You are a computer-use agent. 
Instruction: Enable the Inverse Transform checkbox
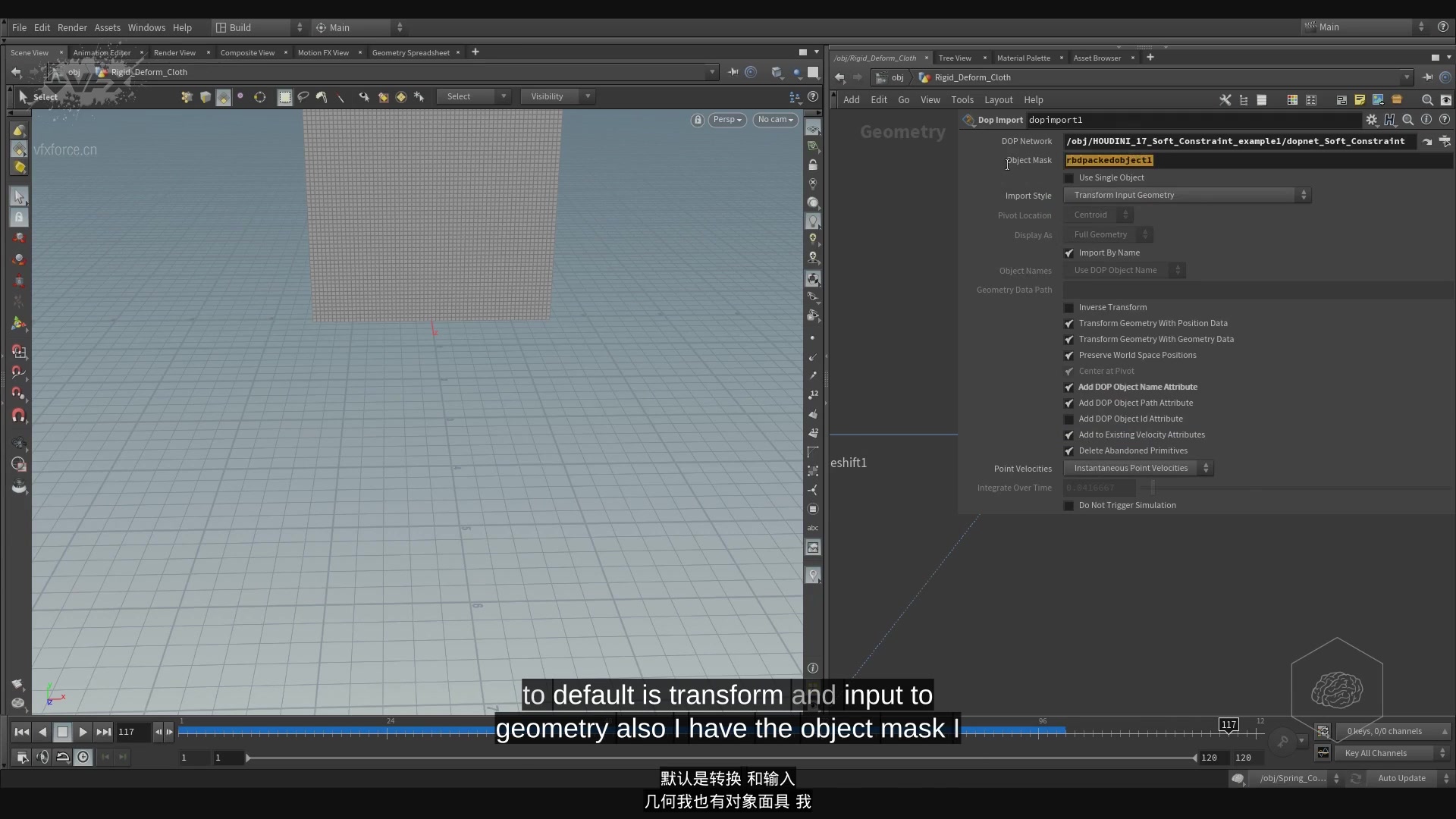pyautogui.click(x=1069, y=307)
